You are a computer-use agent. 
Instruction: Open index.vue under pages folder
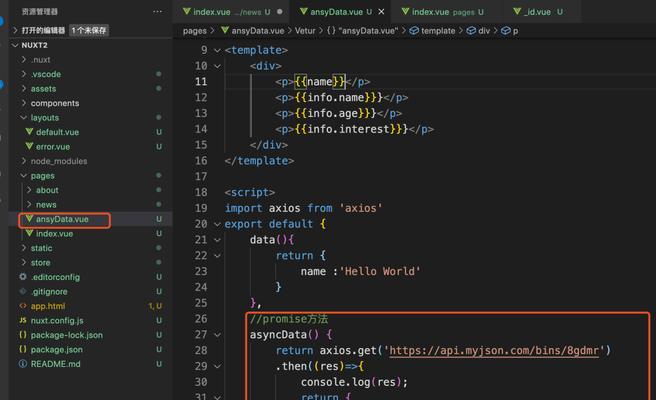(54, 233)
